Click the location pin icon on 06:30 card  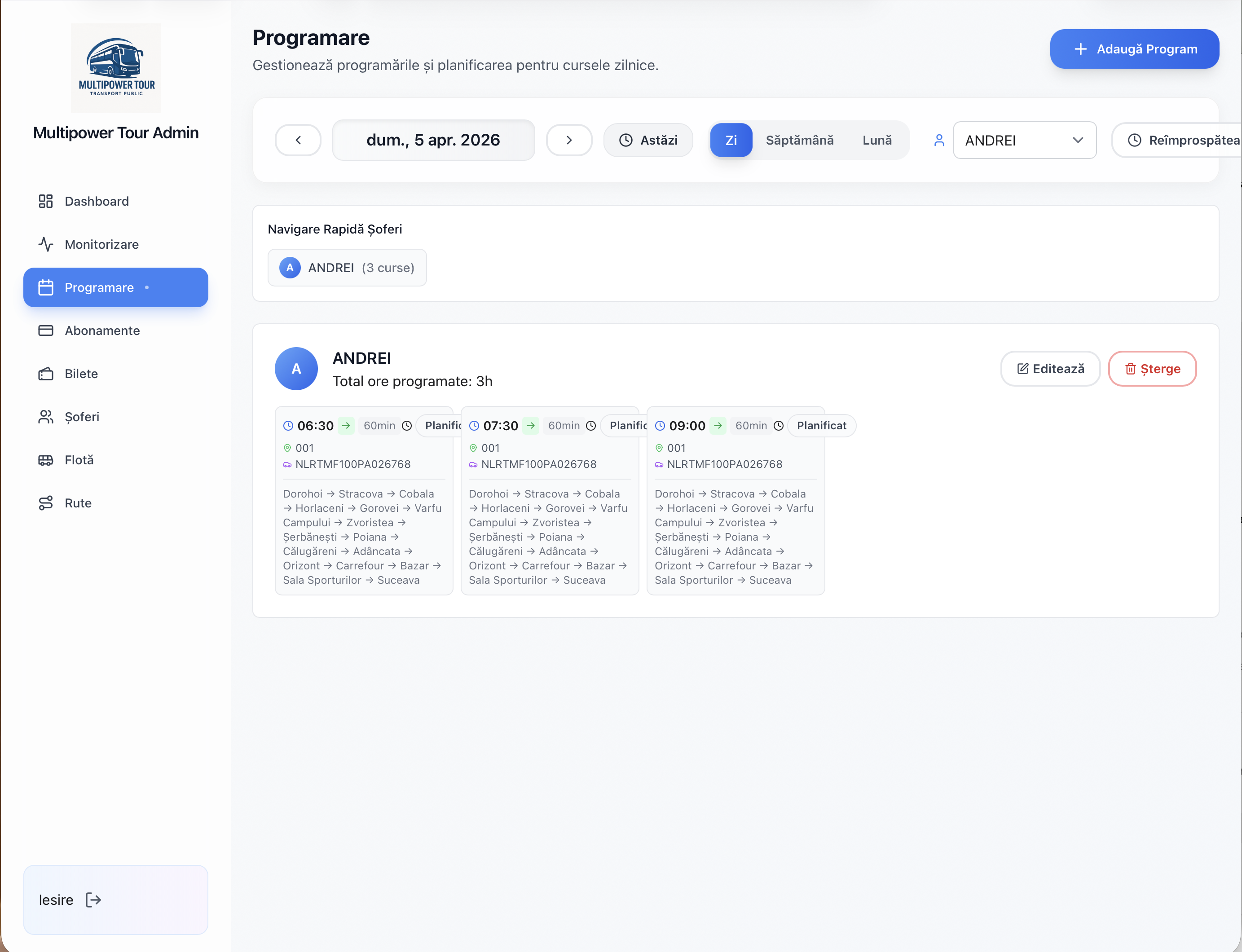coord(287,448)
